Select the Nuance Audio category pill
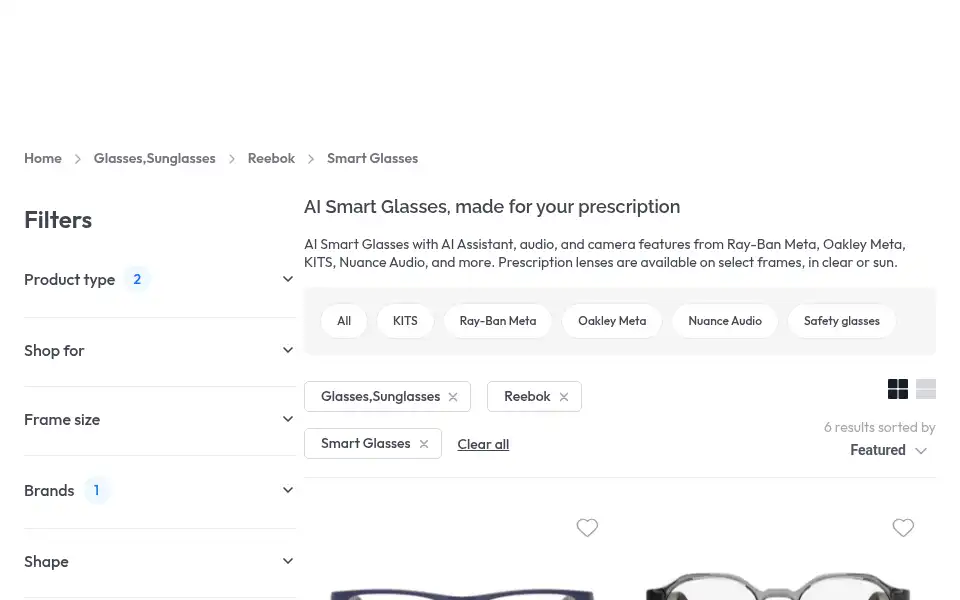960x600 pixels. click(x=725, y=321)
